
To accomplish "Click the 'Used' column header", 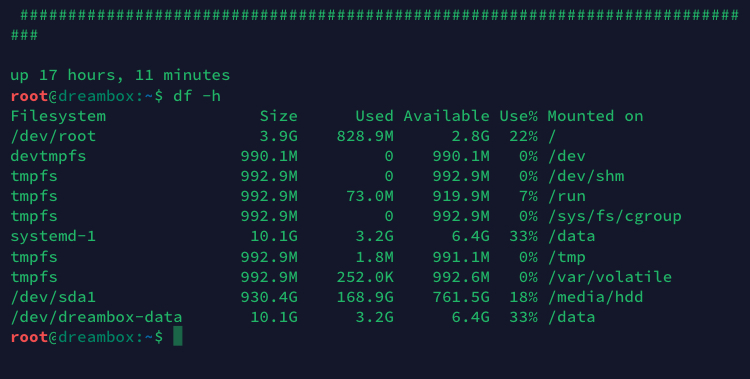I will click(374, 116).
